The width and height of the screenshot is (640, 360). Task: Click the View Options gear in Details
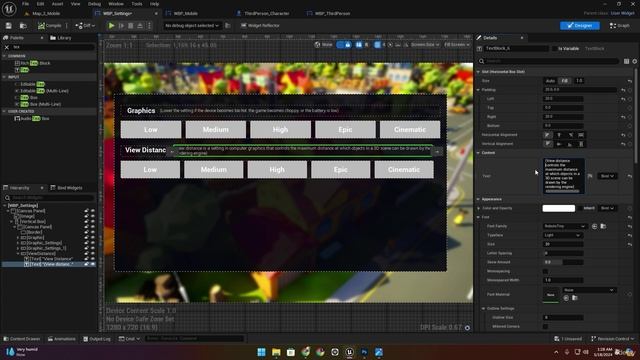point(635,61)
